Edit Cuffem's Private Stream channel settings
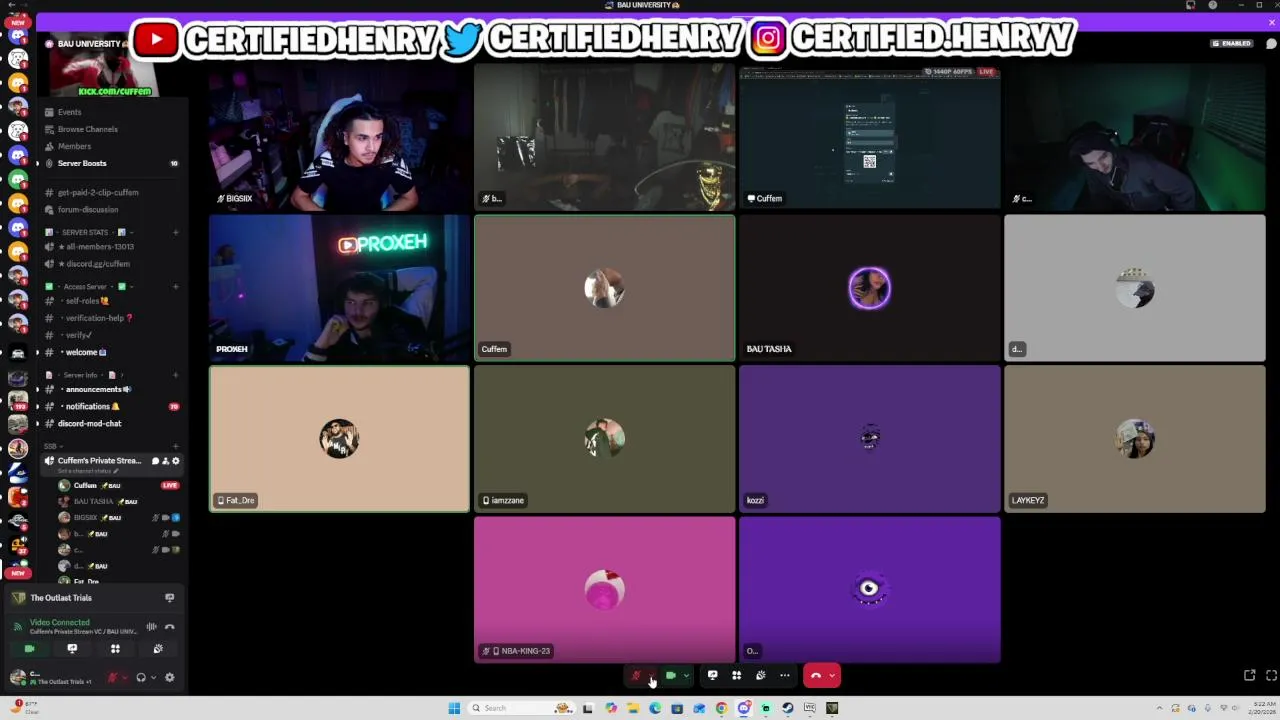 coord(176,461)
